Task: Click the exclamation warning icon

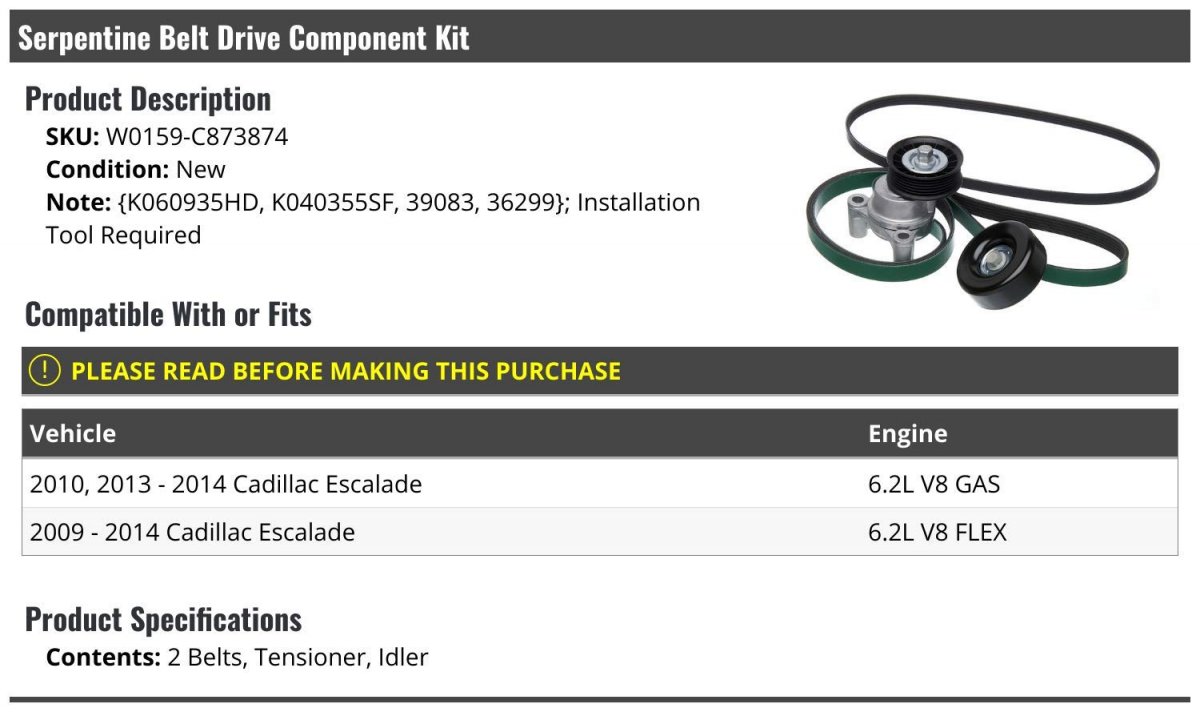Action: click(45, 371)
